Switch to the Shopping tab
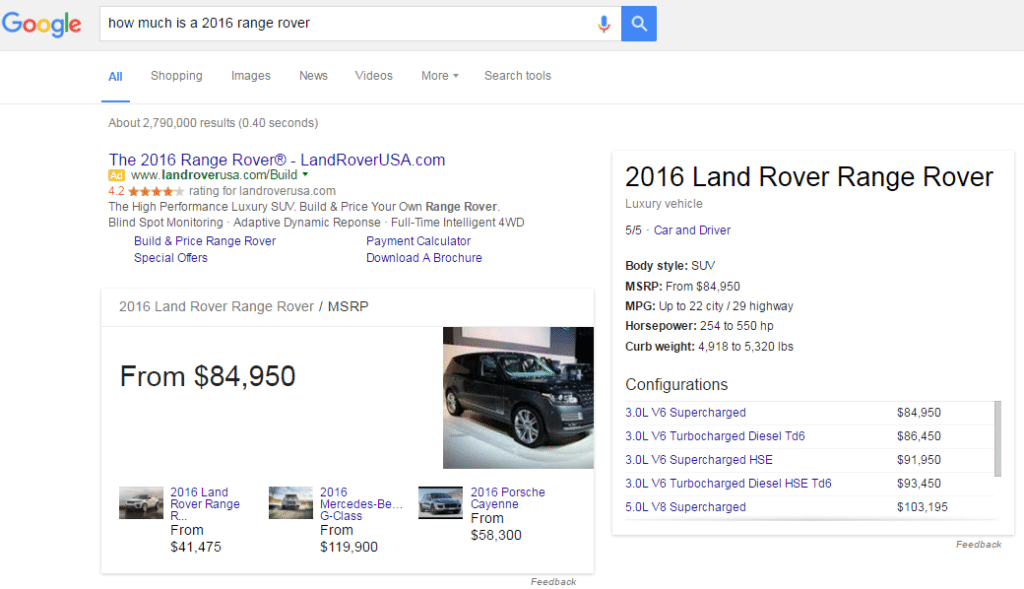Screen dimensions: 1024x589 176,76
